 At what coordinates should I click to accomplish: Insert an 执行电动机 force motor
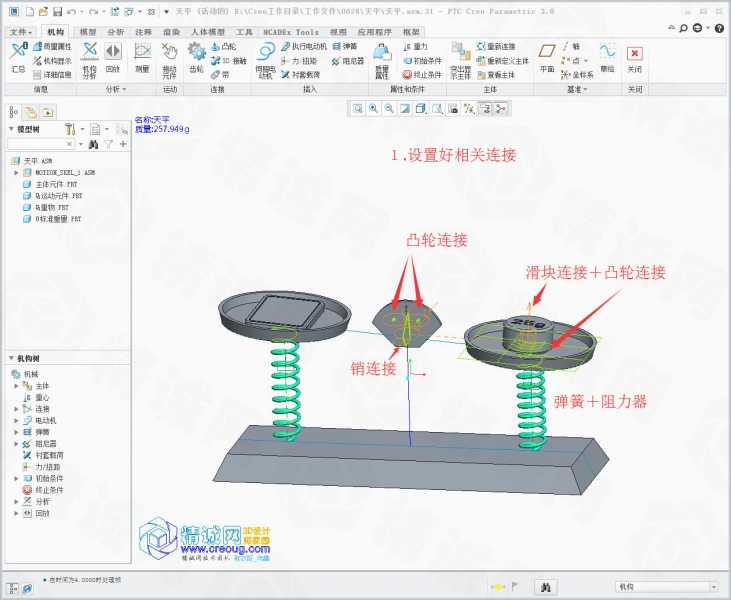(304, 46)
